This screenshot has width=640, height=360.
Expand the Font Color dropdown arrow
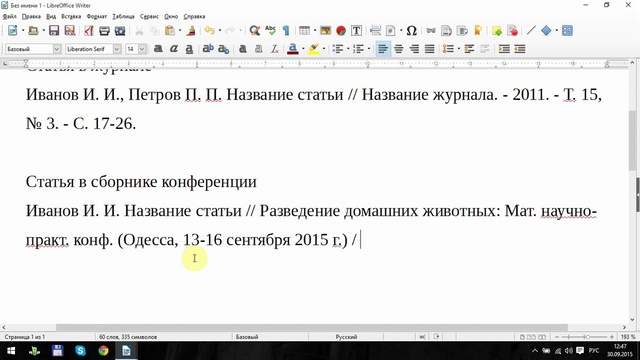[303, 49]
